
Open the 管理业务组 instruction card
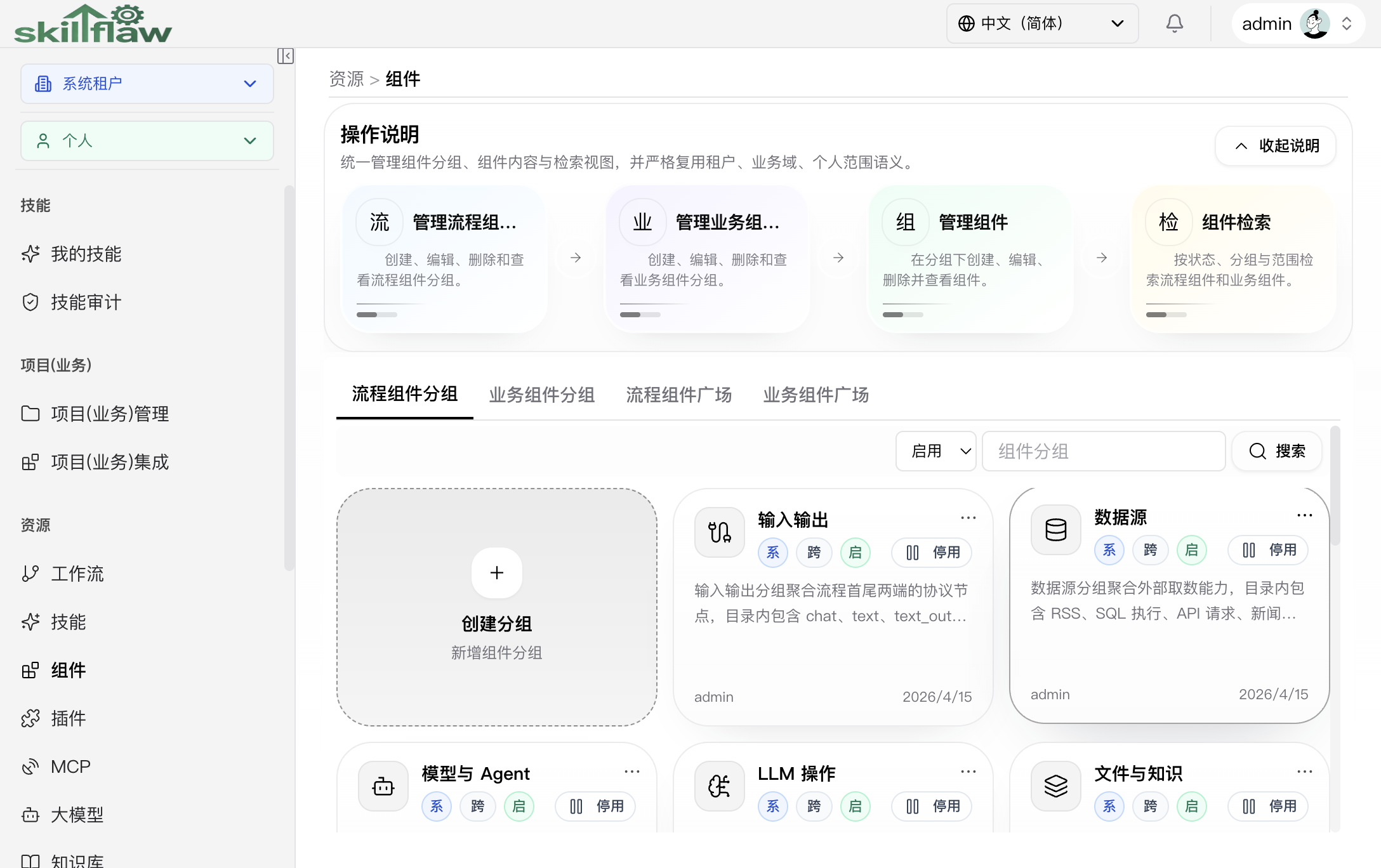[x=707, y=259]
